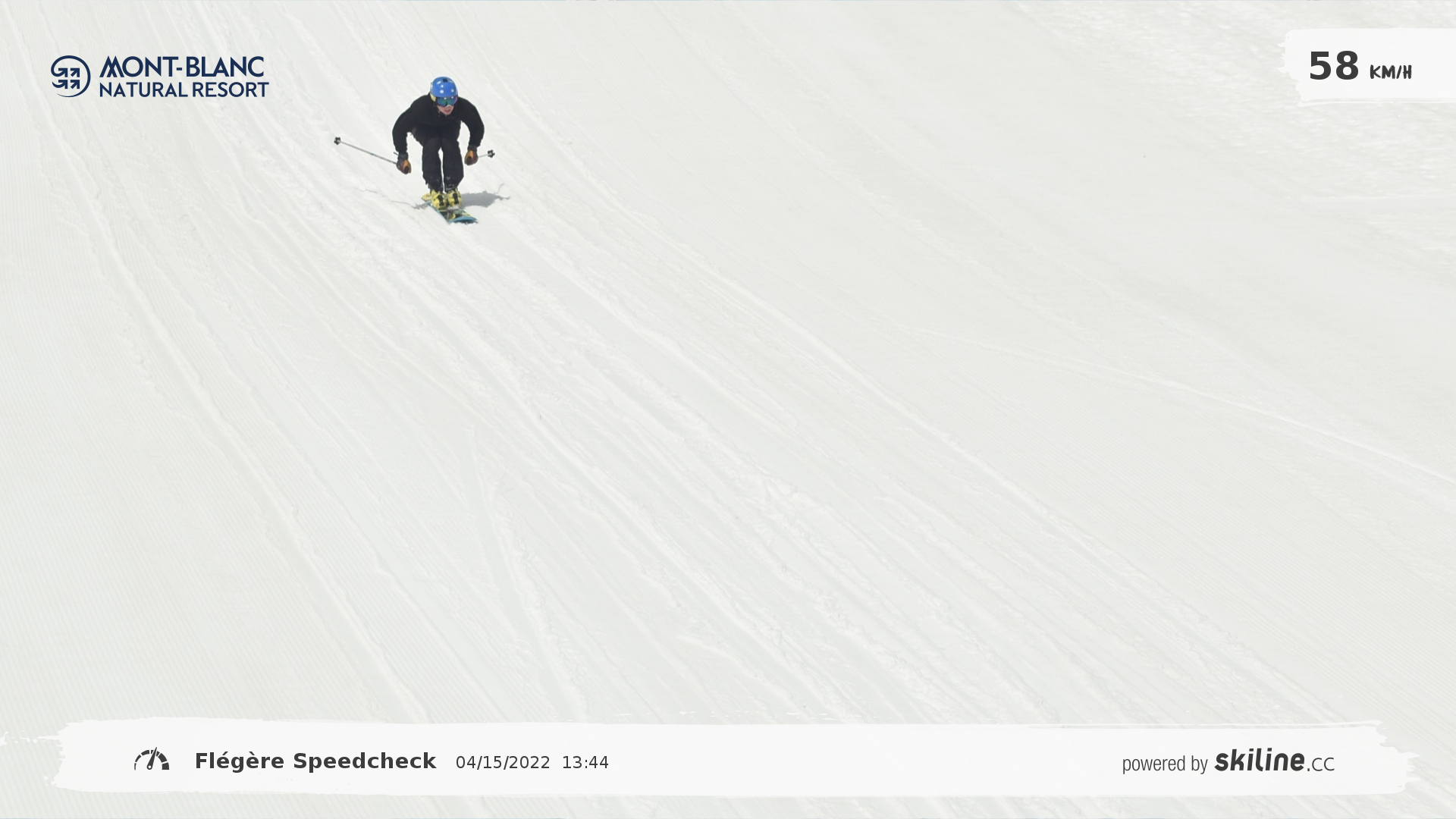Click the skier's blue helmet
The width and height of the screenshot is (1456, 819).
tap(444, 86)
